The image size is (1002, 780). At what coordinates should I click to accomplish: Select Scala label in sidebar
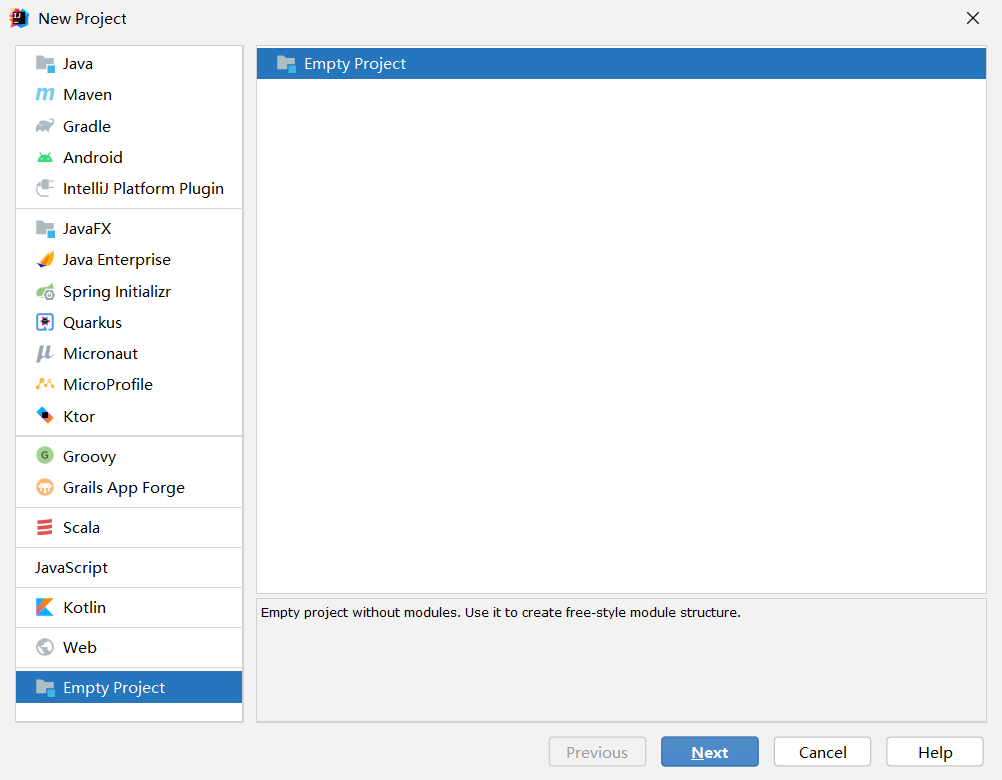[81, 528]
